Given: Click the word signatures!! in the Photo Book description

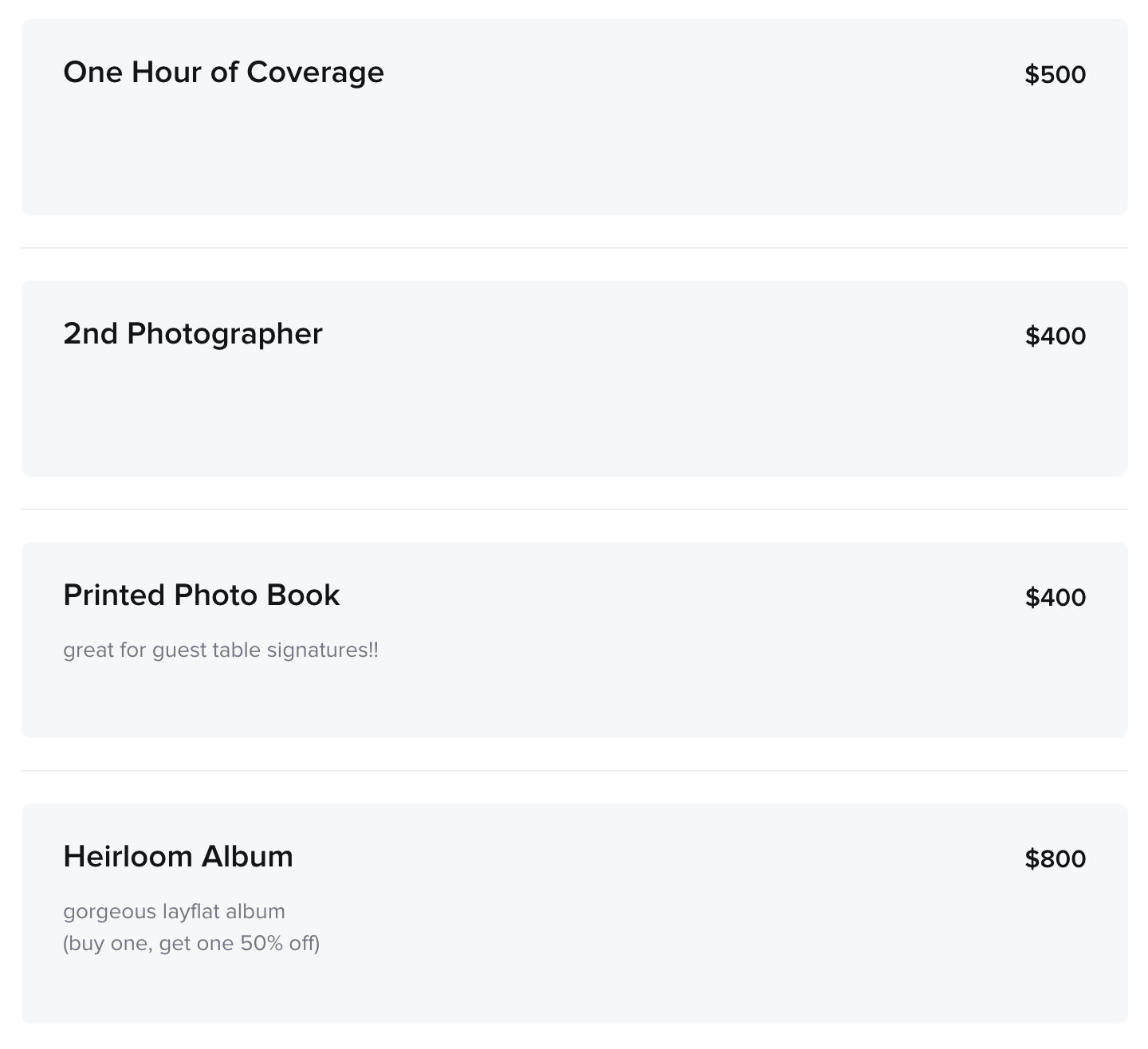Looking at the screenshot, I should pos(323,650).
